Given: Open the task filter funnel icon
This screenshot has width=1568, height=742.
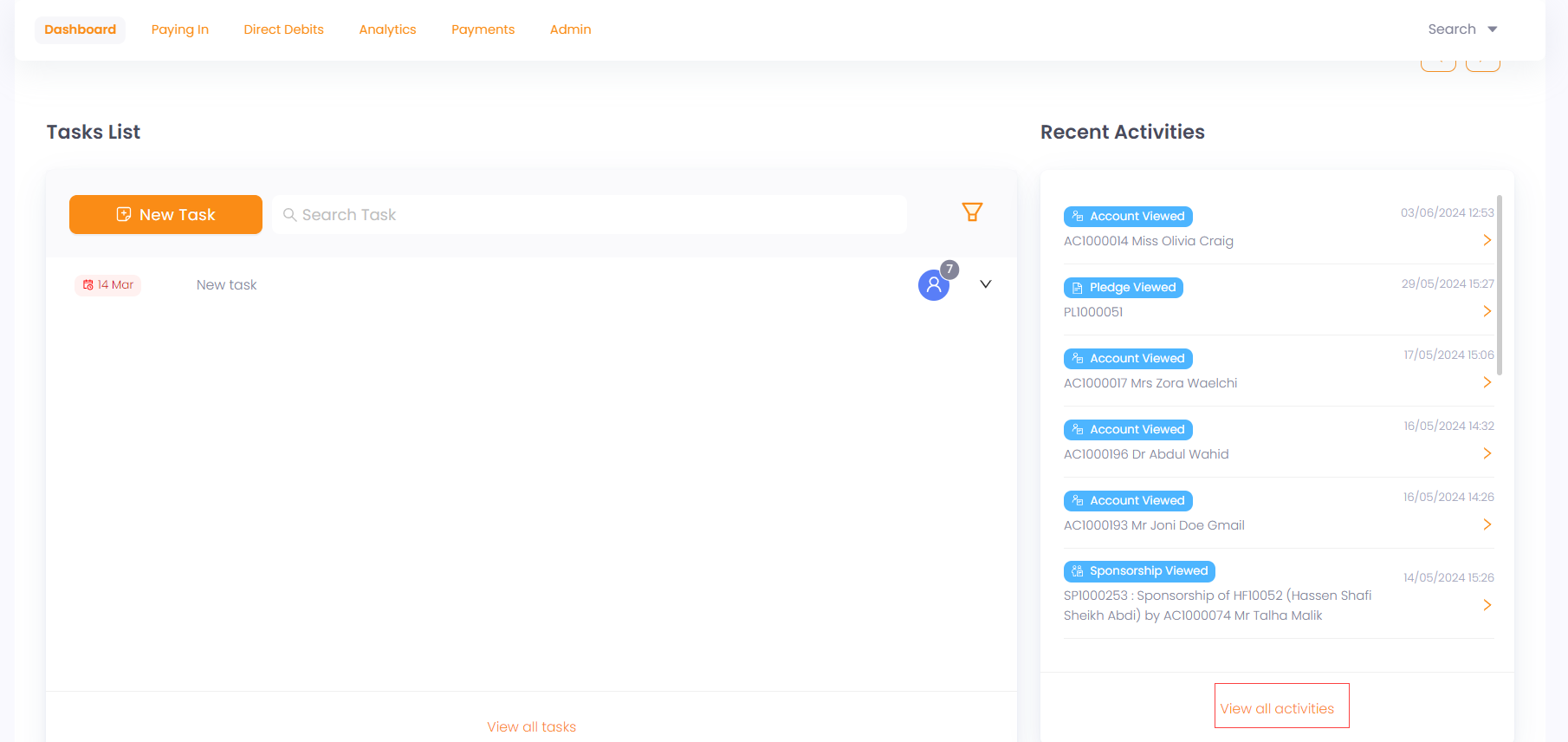Looking at the screenshot, I should coord(972,212).
